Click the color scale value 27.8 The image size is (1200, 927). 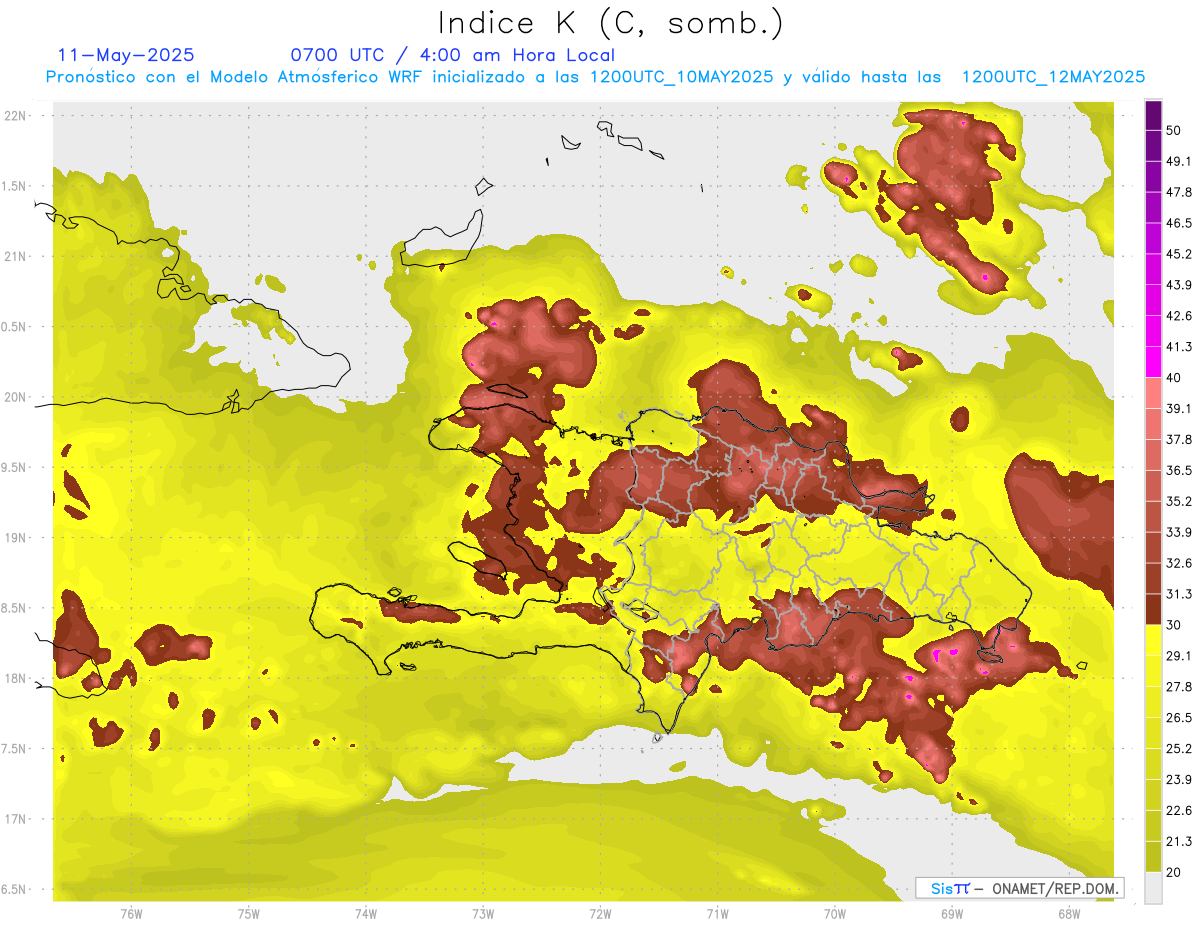point(1178,686)
